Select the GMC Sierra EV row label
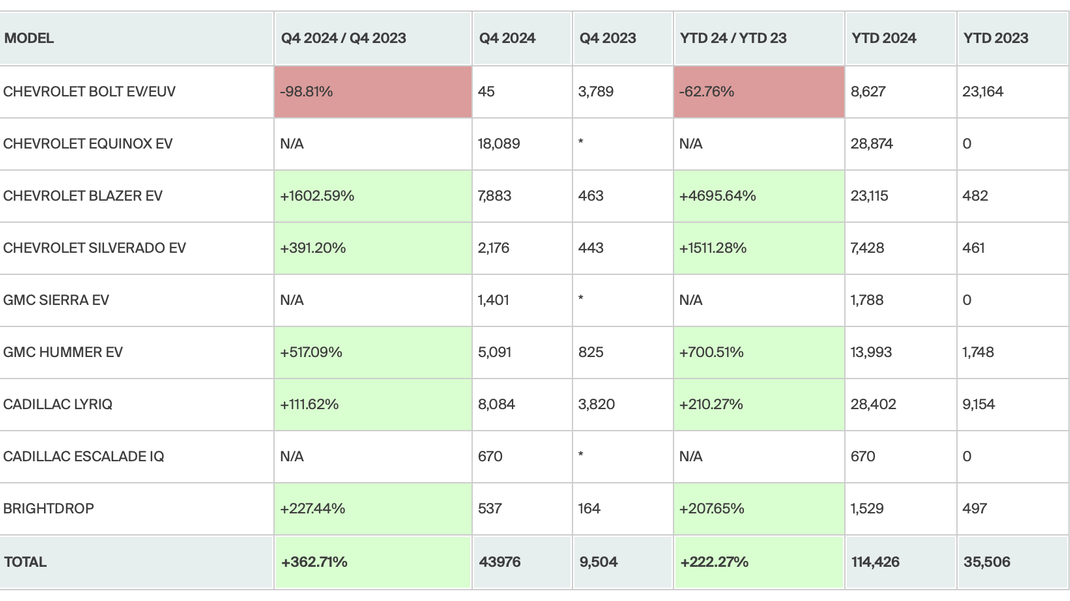 (x=56, y=300)
